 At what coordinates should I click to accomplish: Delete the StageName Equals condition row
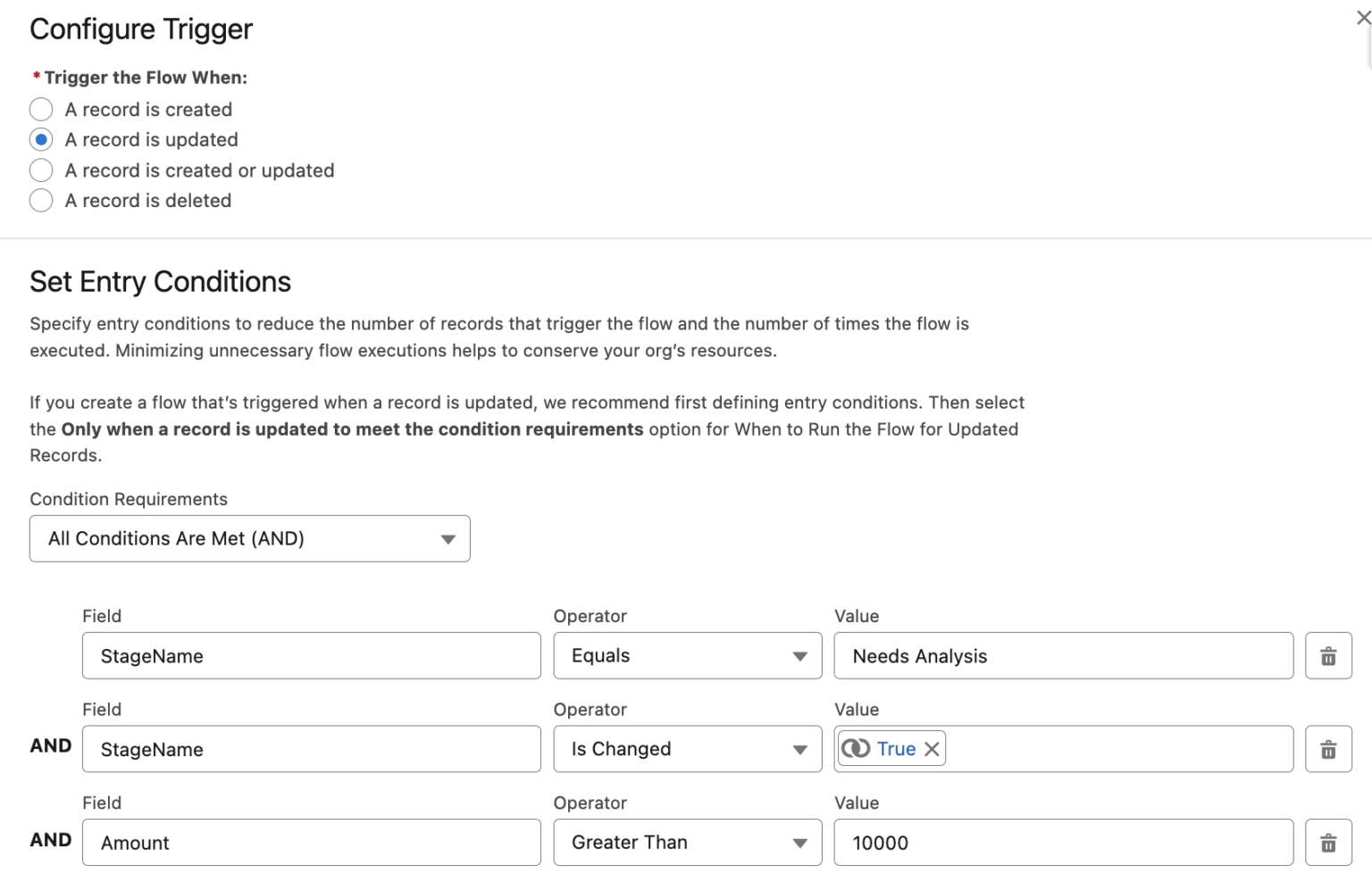[x=1328, y=655]
